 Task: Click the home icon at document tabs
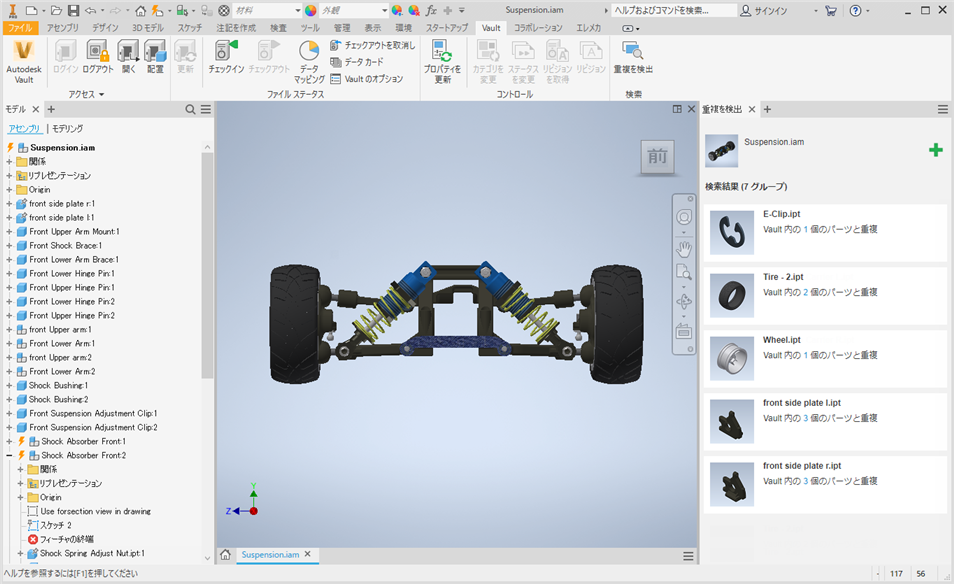225,554
